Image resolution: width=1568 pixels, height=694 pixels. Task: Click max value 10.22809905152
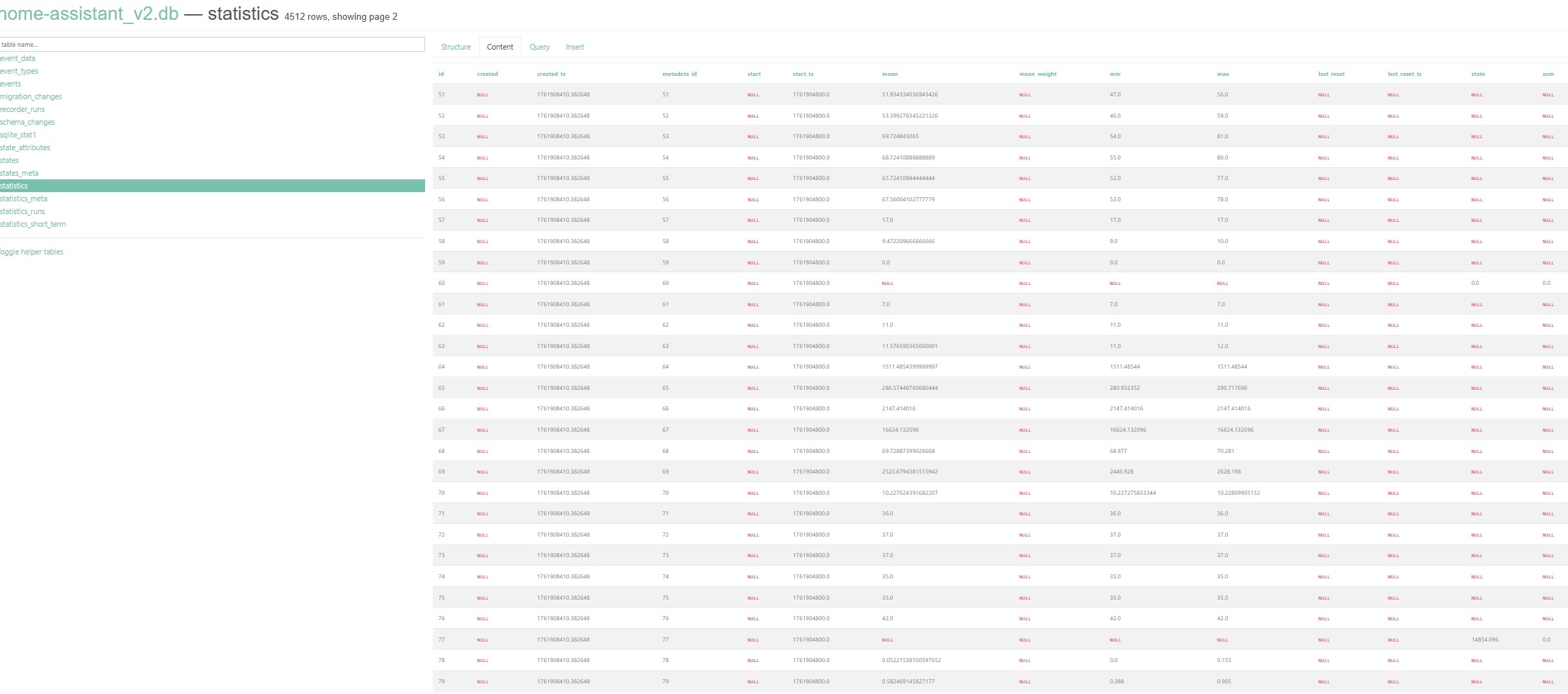click(1239, 493)
